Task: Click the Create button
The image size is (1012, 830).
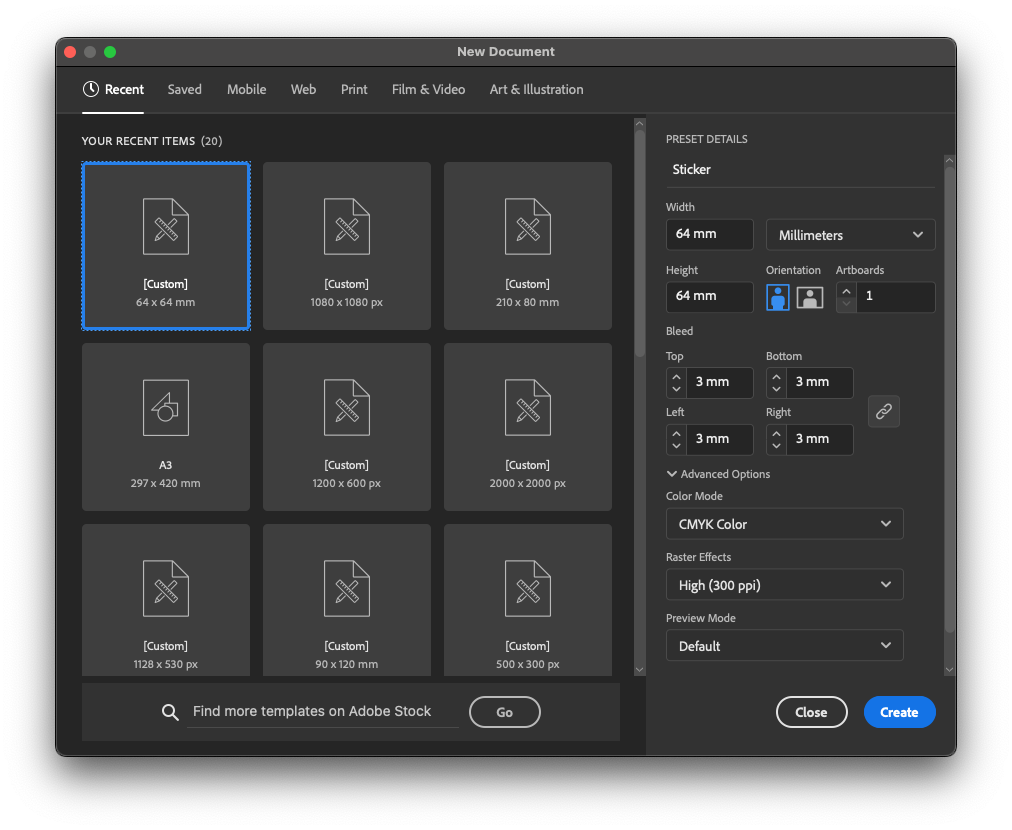Action: tap(899, 712)
